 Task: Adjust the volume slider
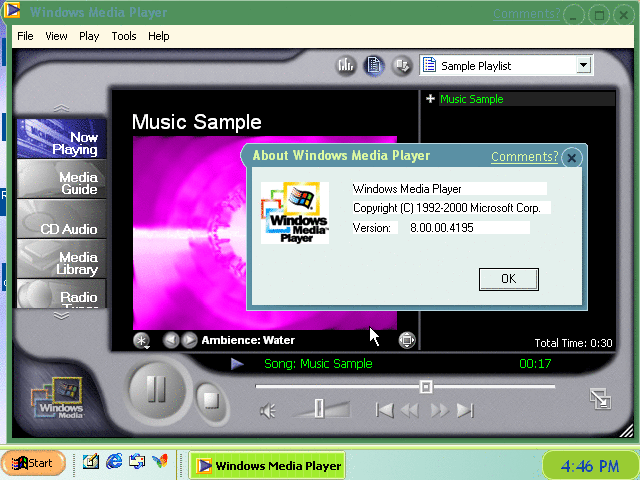[319, 409]
